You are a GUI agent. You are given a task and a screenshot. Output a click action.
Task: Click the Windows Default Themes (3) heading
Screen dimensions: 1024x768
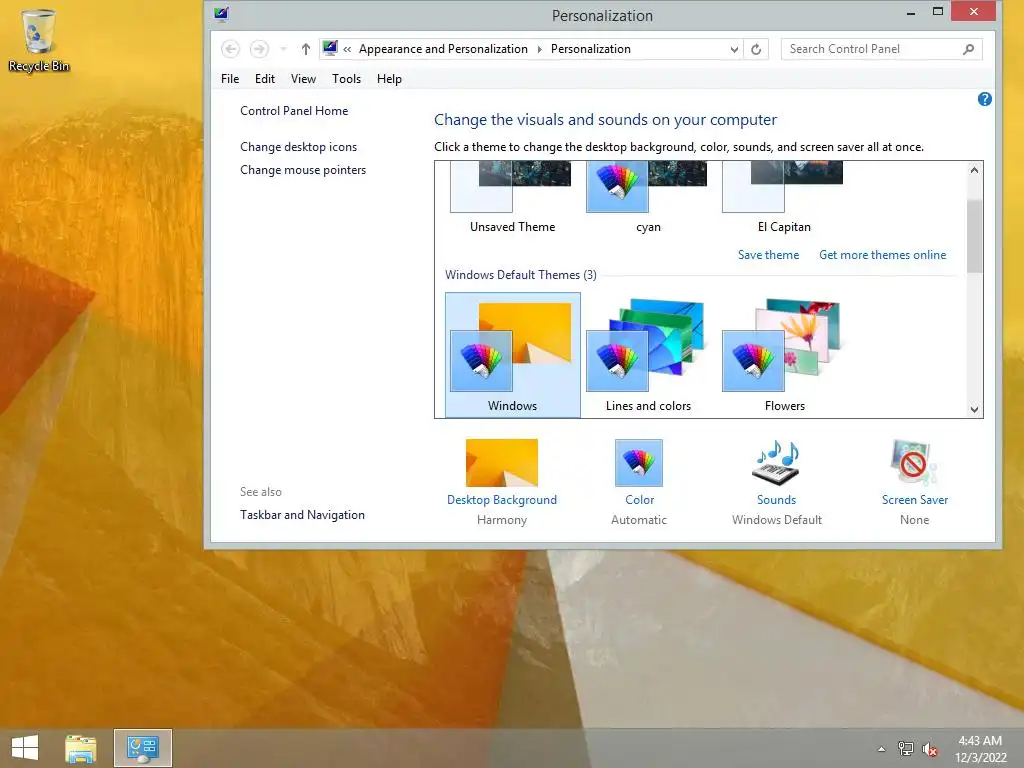click(x=520, y=275)
